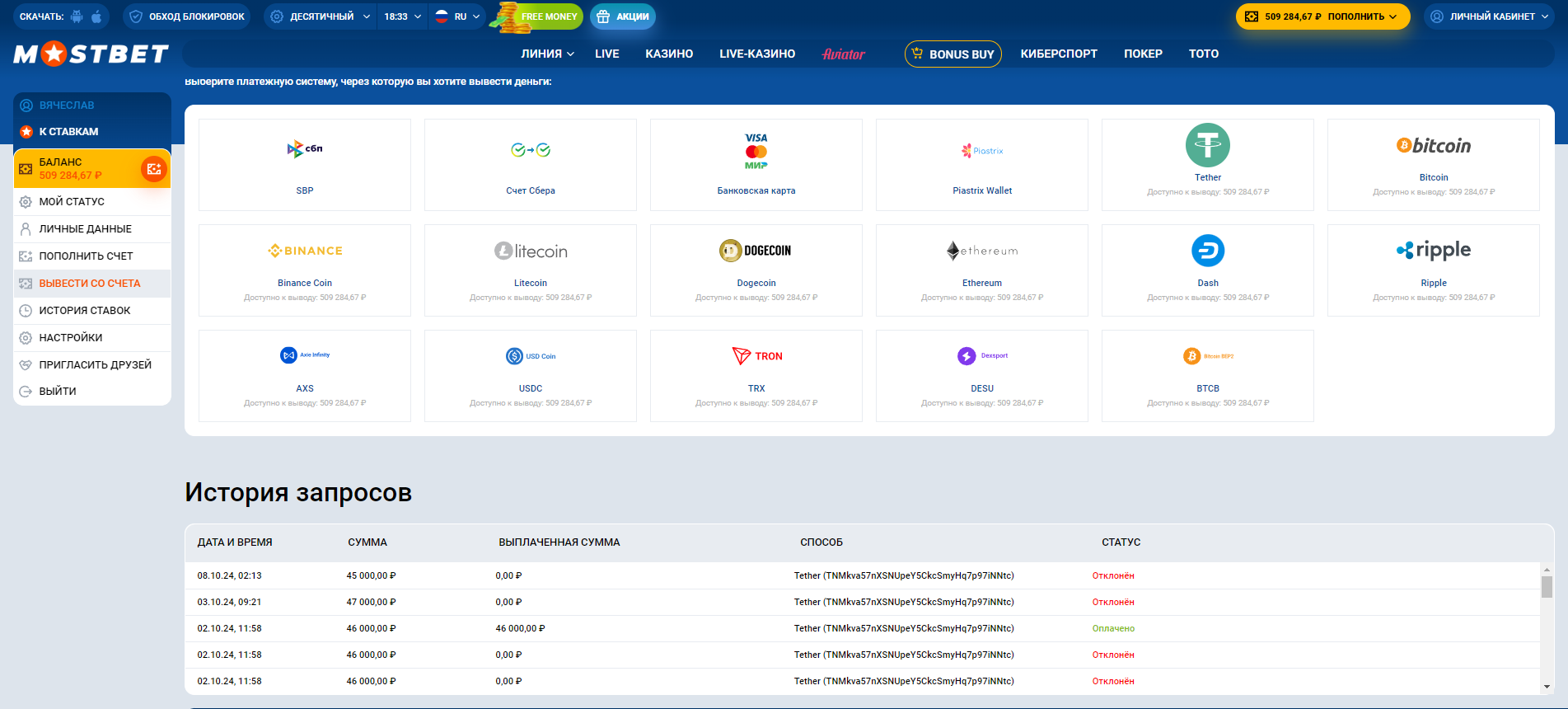Select the Piastrix Wallet option

(982, 165)
